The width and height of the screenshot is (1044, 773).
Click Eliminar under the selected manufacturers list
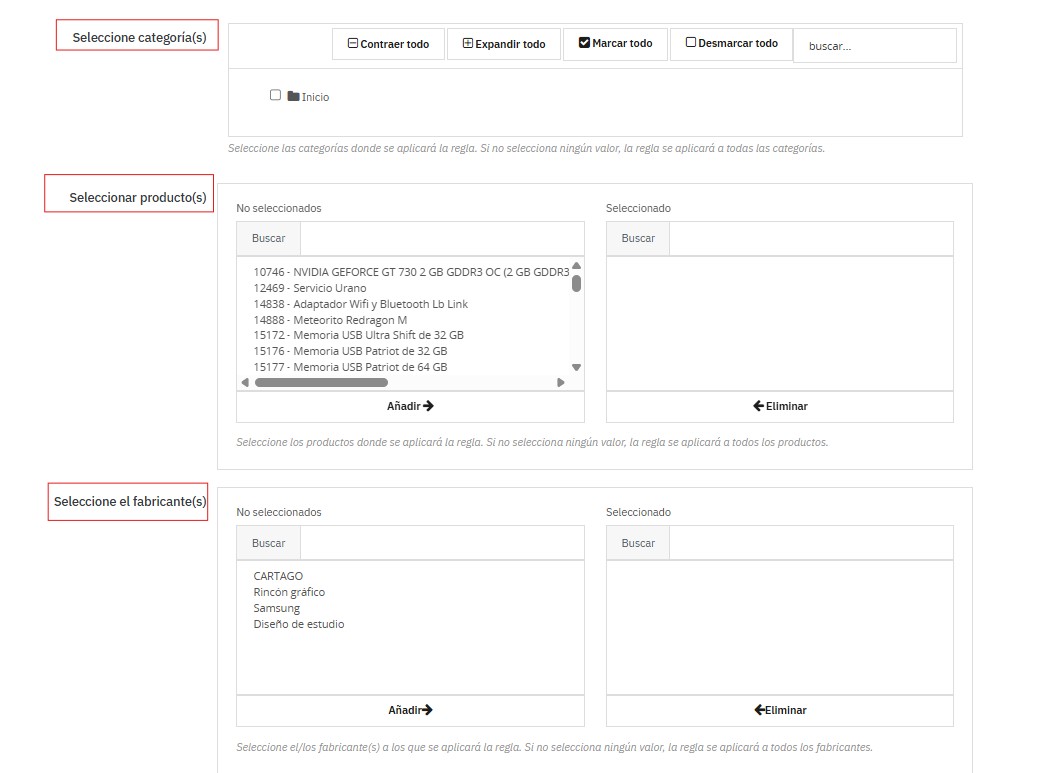pyautogui.click(x=780, y=711)
